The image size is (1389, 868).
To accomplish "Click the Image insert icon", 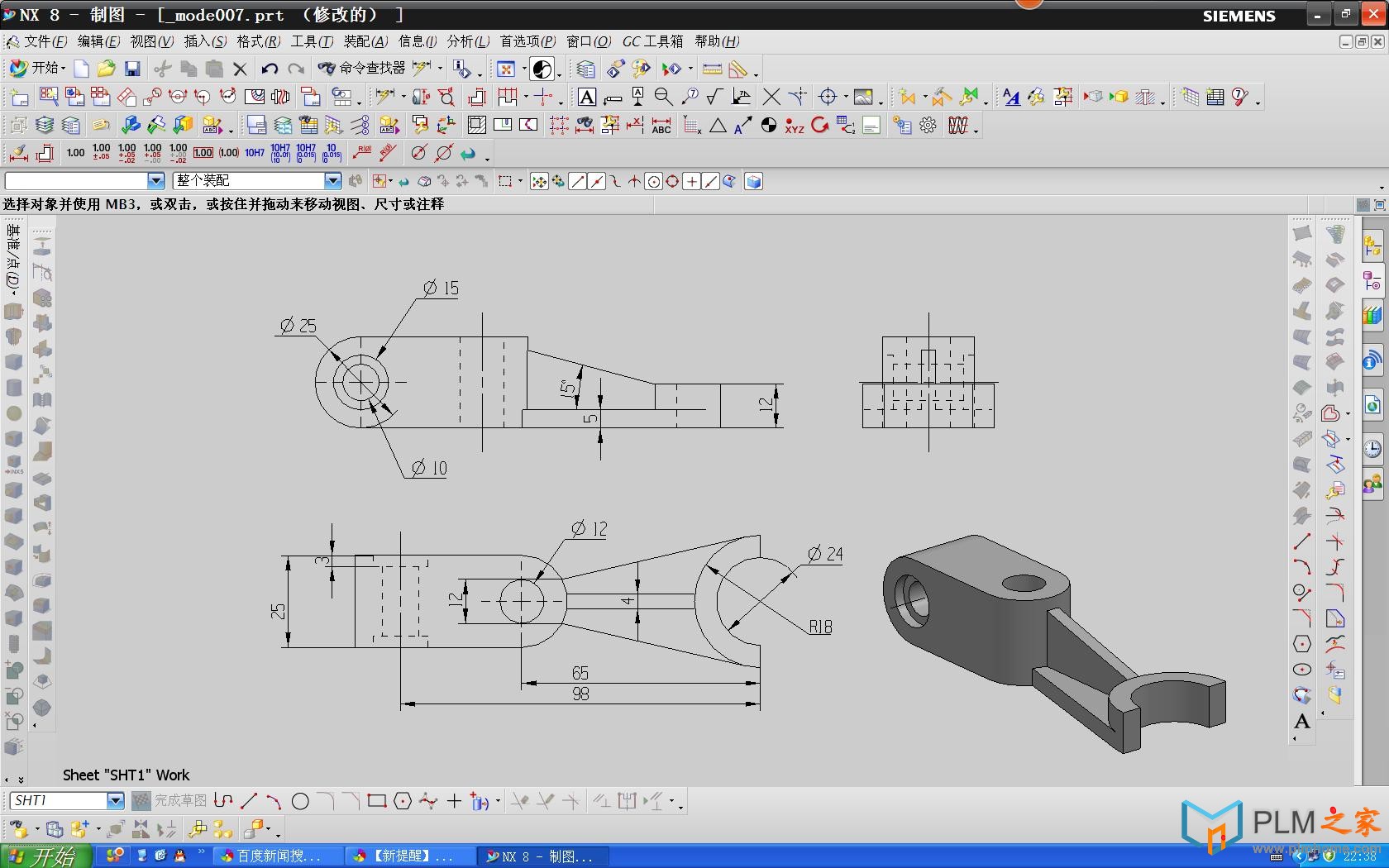I will (x=863, y=97).
